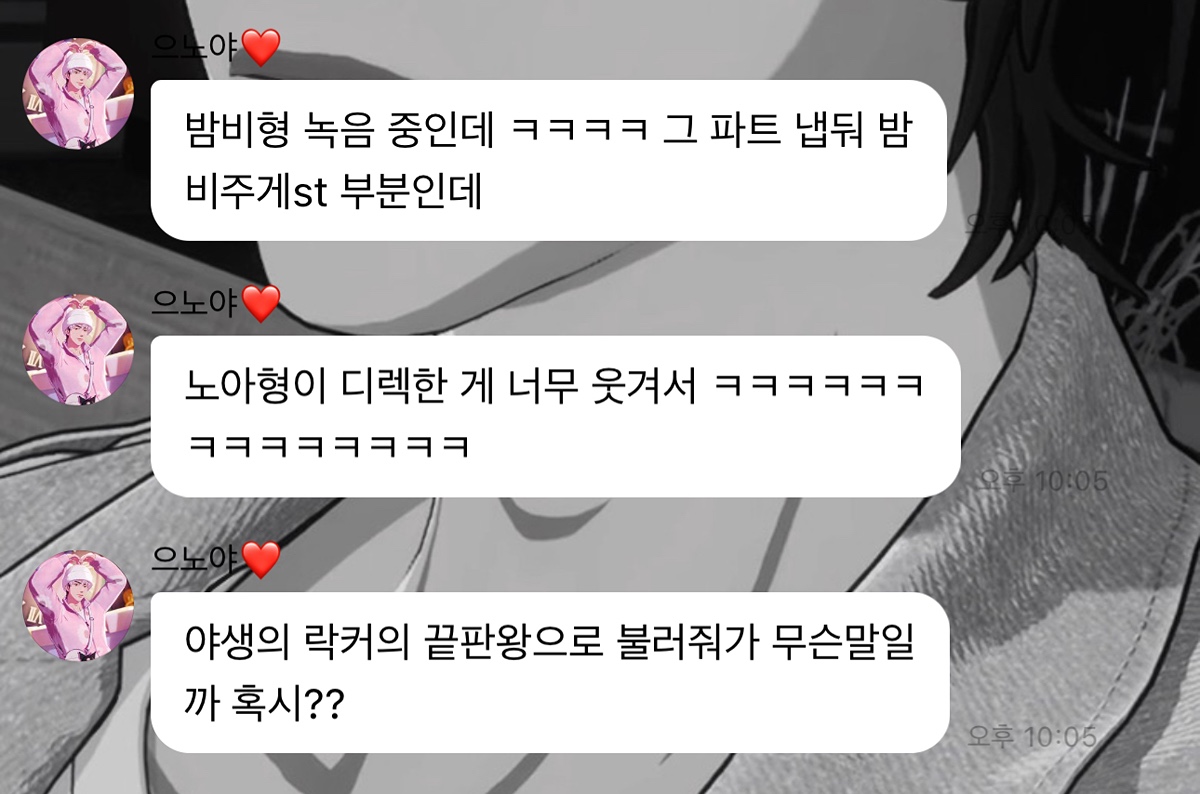Click the 오후 10:05 timestamp beside 노아형이 message
This screenshot has width=1200, height=794.
pyautogui.click(x=1044, y=481)
